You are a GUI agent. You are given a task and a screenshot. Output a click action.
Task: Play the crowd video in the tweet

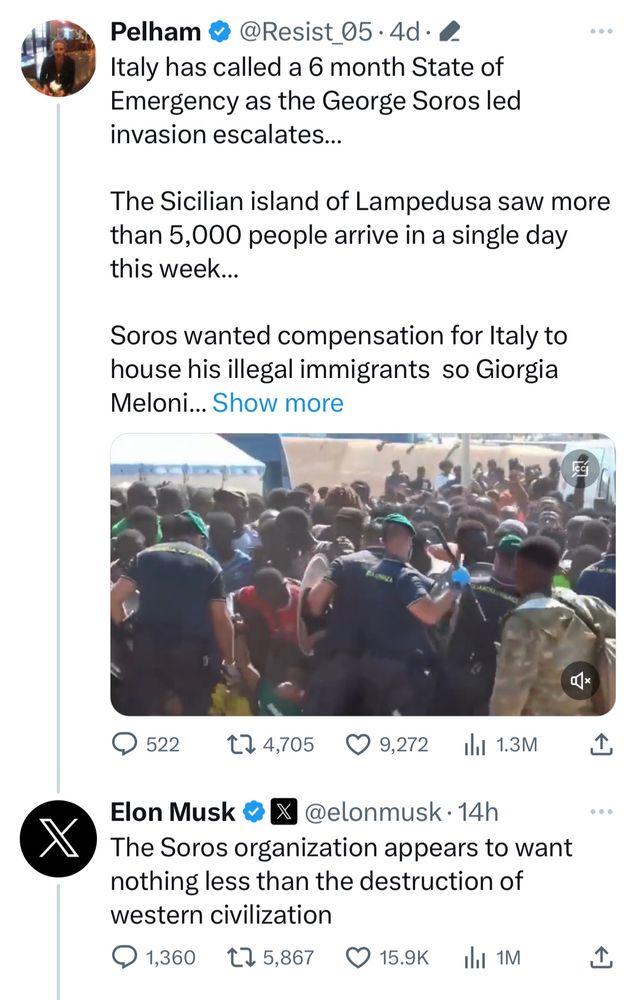click(x=362, y=575)
